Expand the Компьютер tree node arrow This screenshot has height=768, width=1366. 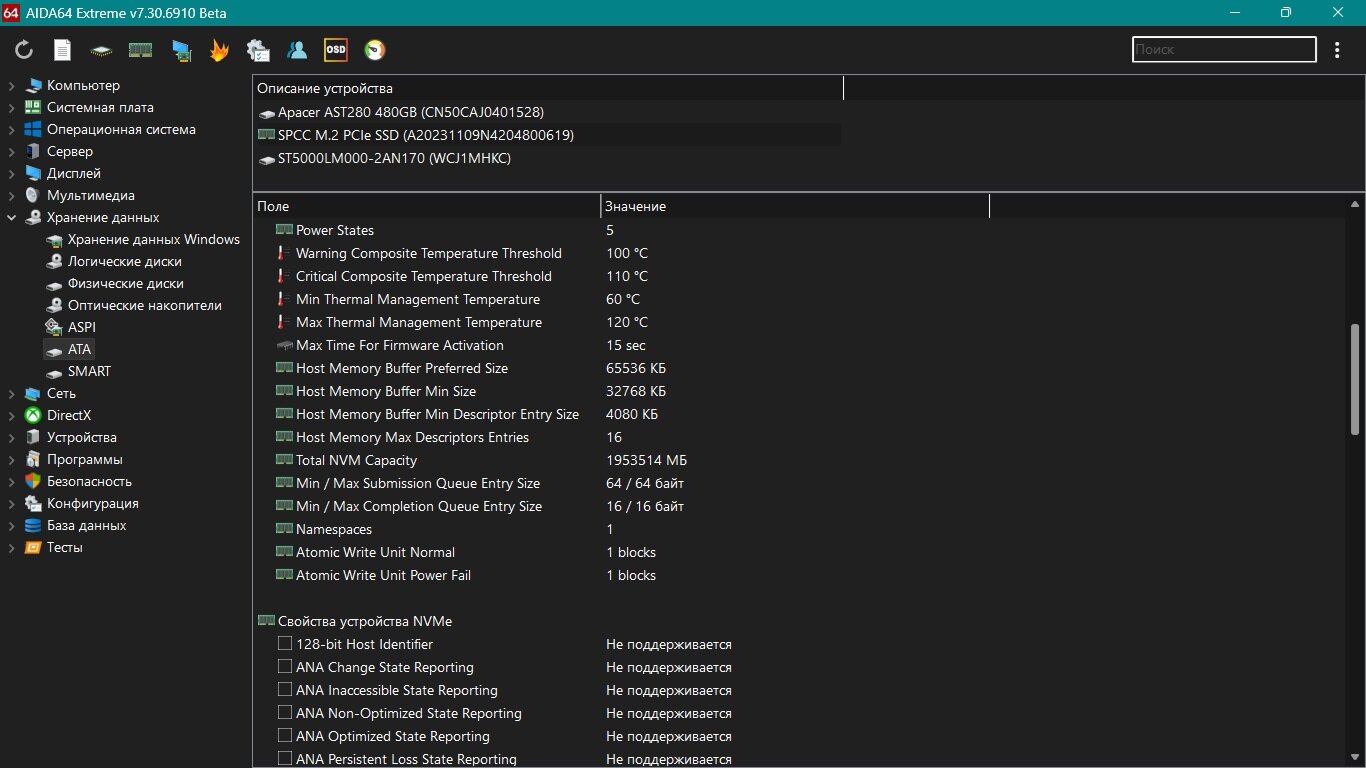point(11,85)
